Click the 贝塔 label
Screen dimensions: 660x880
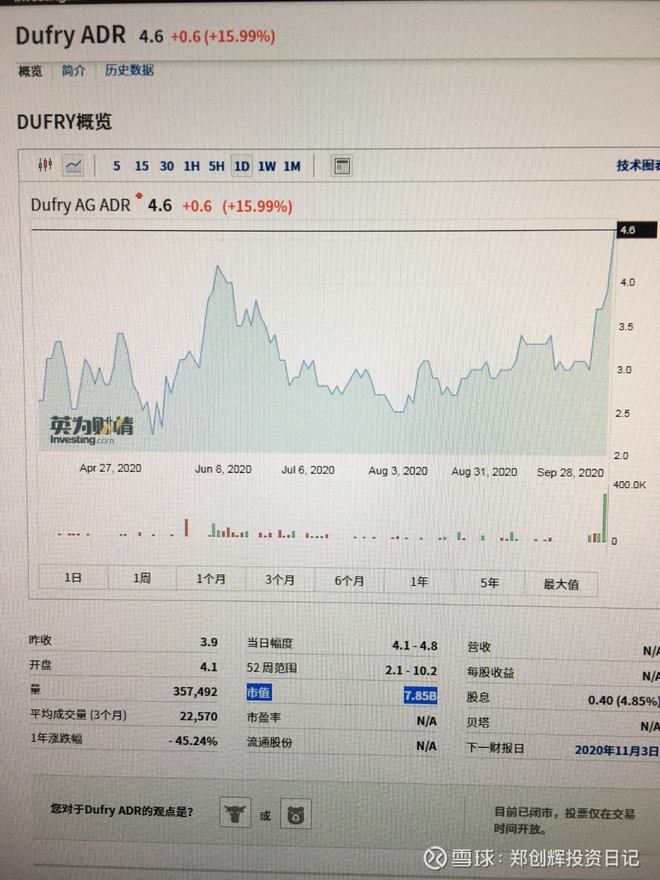click(x=478, y=722)
